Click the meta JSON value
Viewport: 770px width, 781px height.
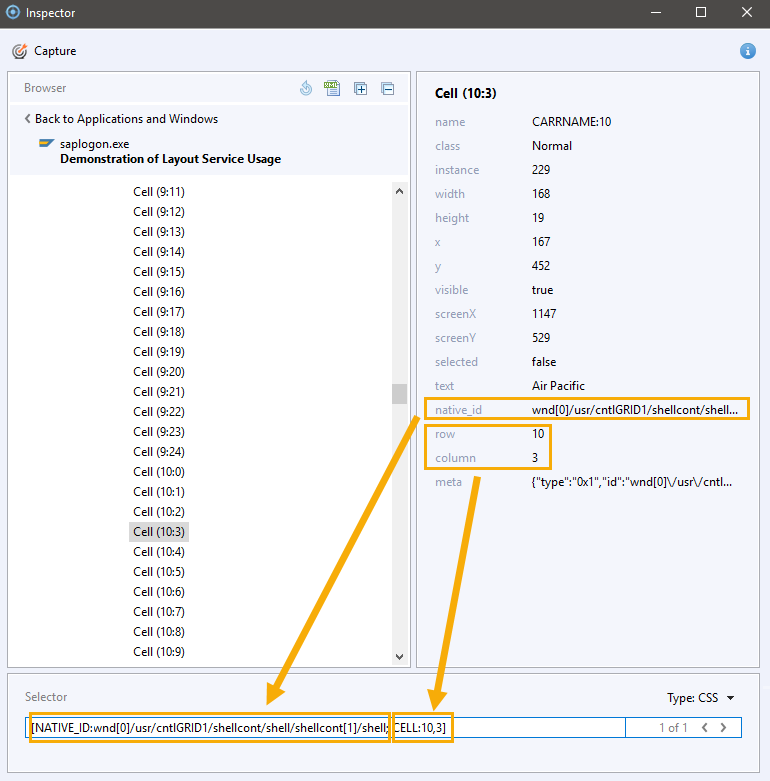coord(632,482)
